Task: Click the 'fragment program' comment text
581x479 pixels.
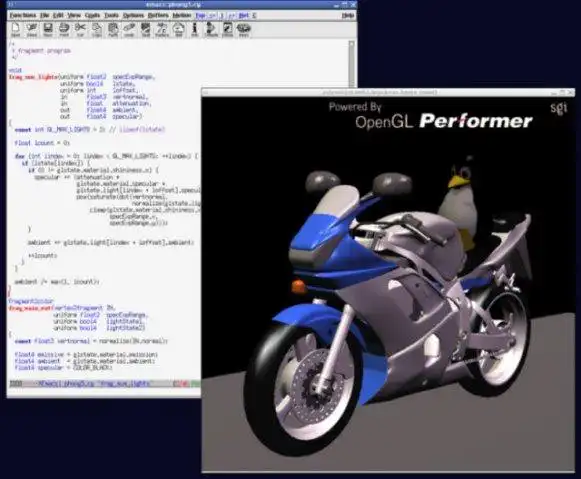Action: [44, 51]
